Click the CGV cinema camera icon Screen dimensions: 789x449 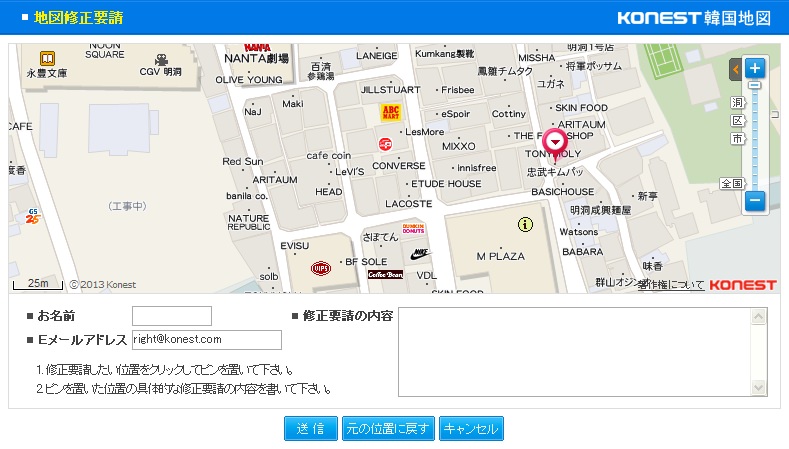(162, 60)
